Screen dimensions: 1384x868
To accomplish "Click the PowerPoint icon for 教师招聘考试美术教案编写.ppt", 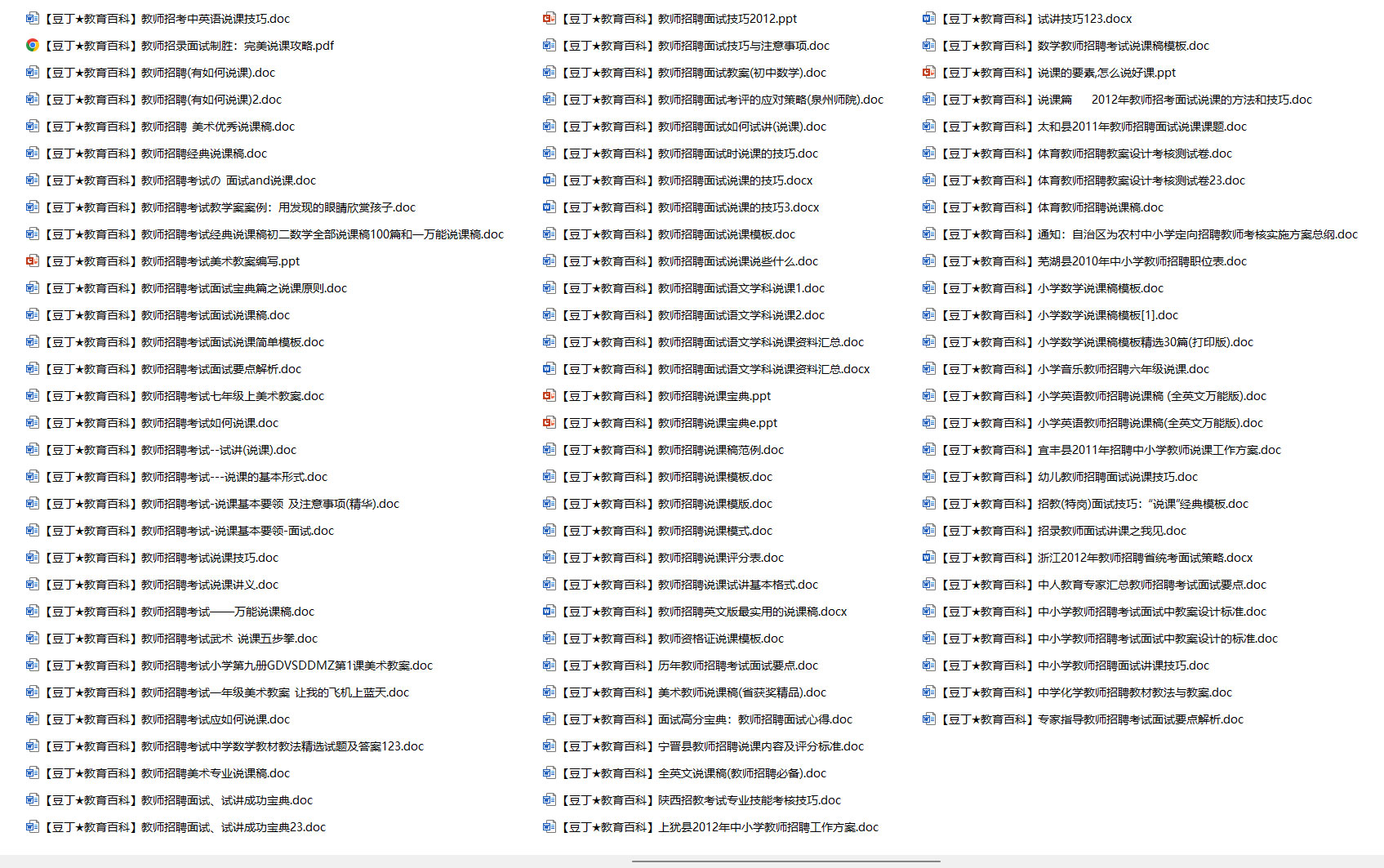I will click(x=32, y=260).
